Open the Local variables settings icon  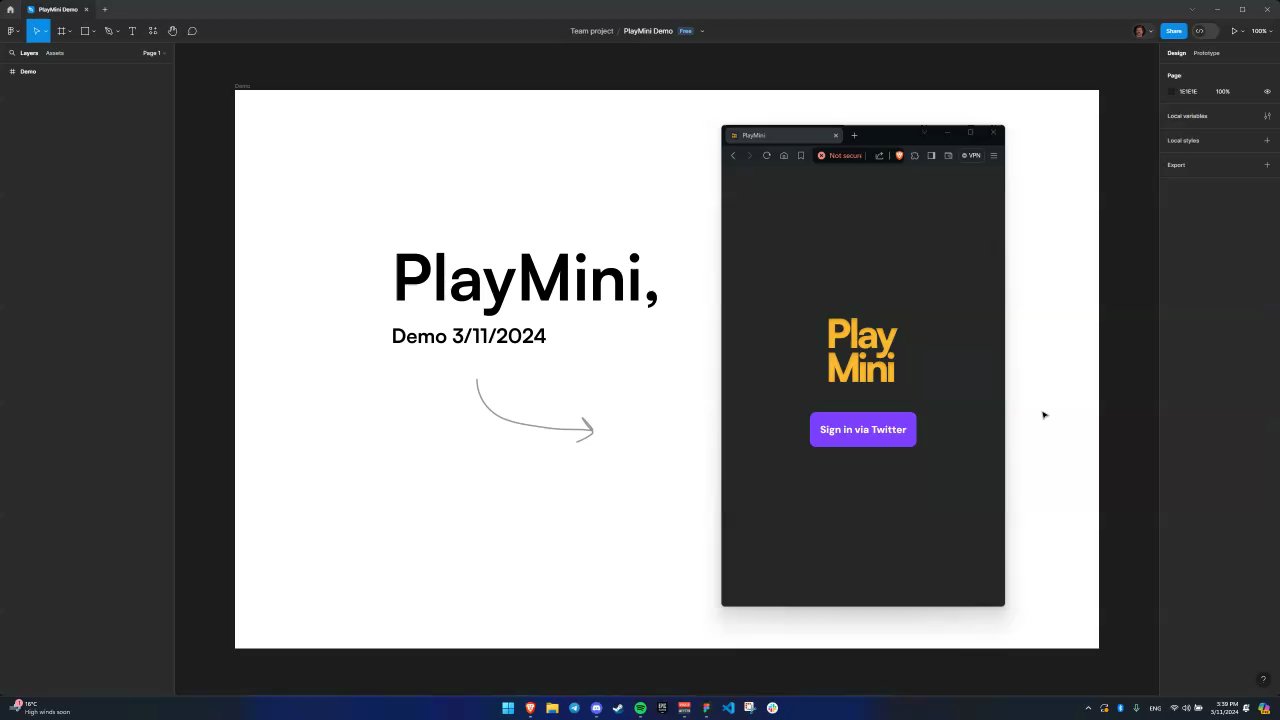coord(1267,116)
